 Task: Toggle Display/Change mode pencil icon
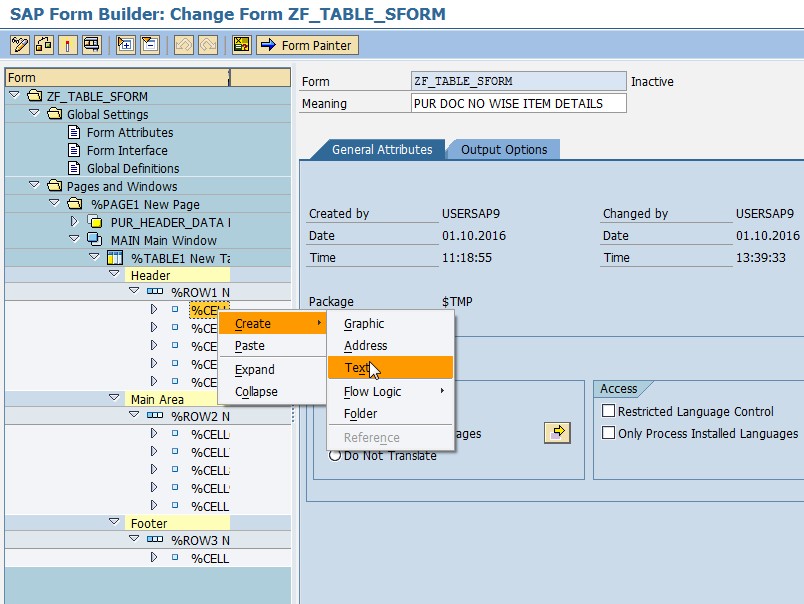(19, 45)
